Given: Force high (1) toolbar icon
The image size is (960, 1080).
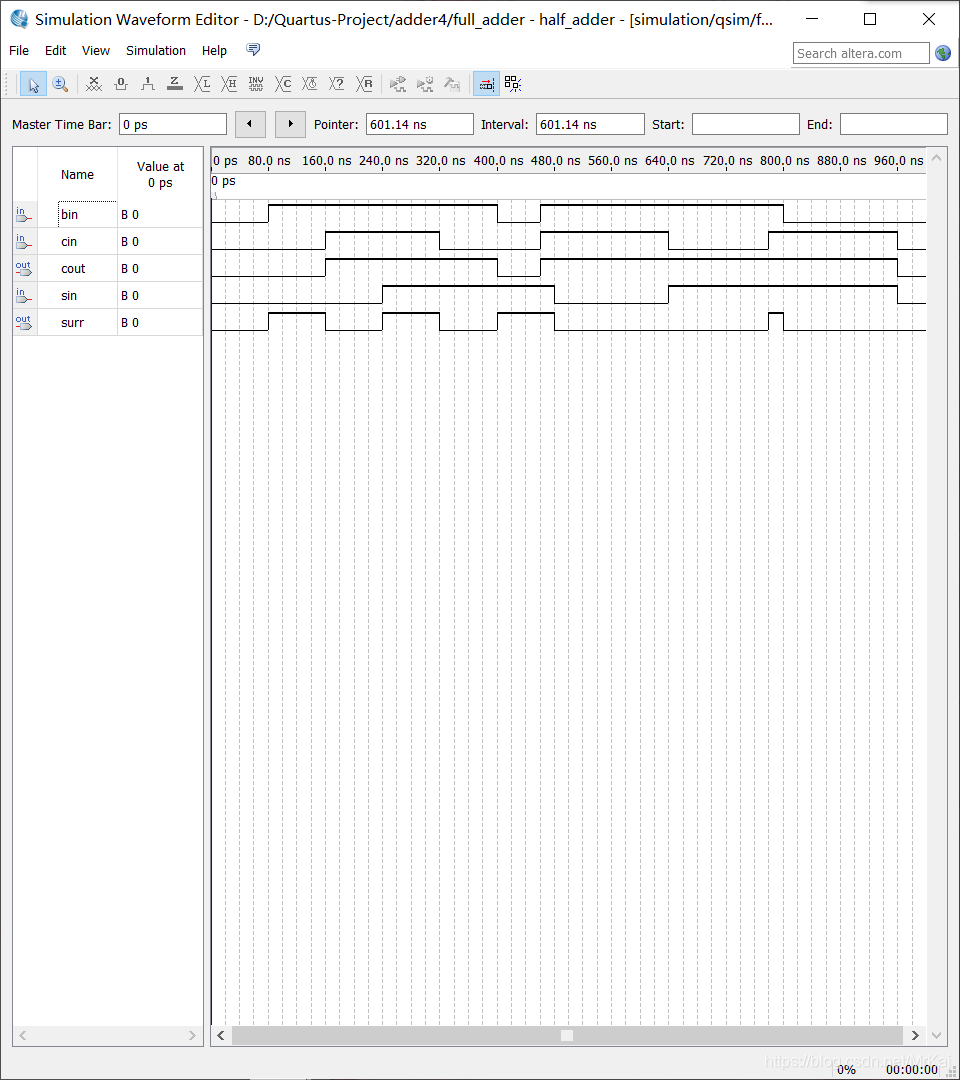Looking at the screenshot, I should [147, 84].
